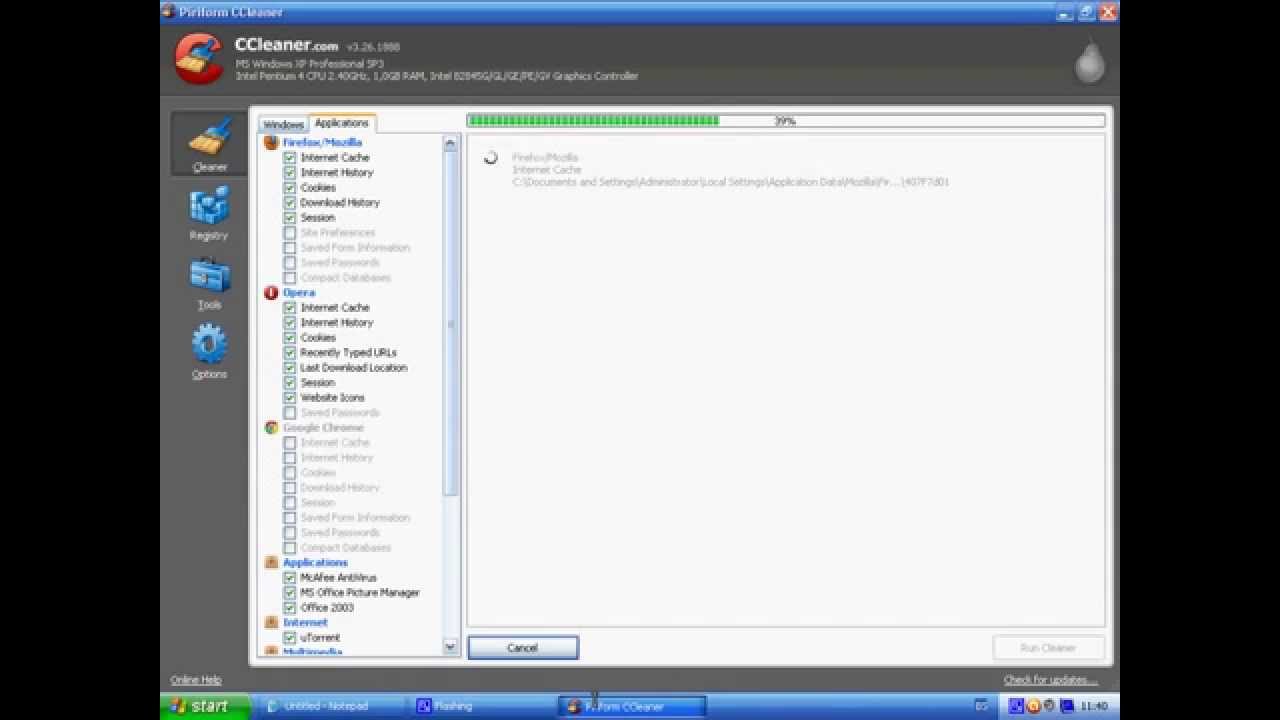This screenshot has width=1280, height=720.
Task: Select the Applications tab
Action: 342,123
